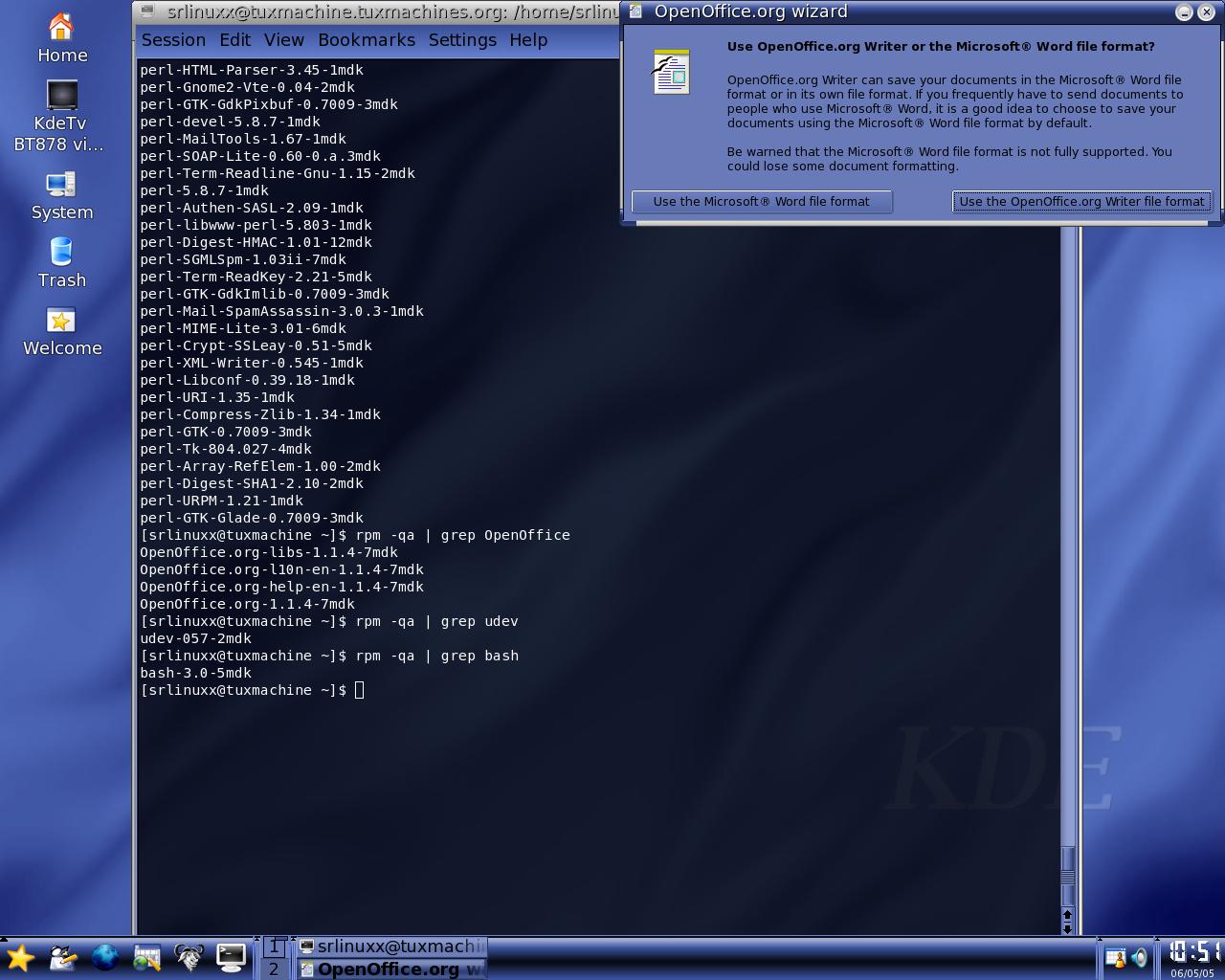The image size is (1225, 980).
Task: Switch to virtual desktop 2 in the pager
Action: click(274, 969)
